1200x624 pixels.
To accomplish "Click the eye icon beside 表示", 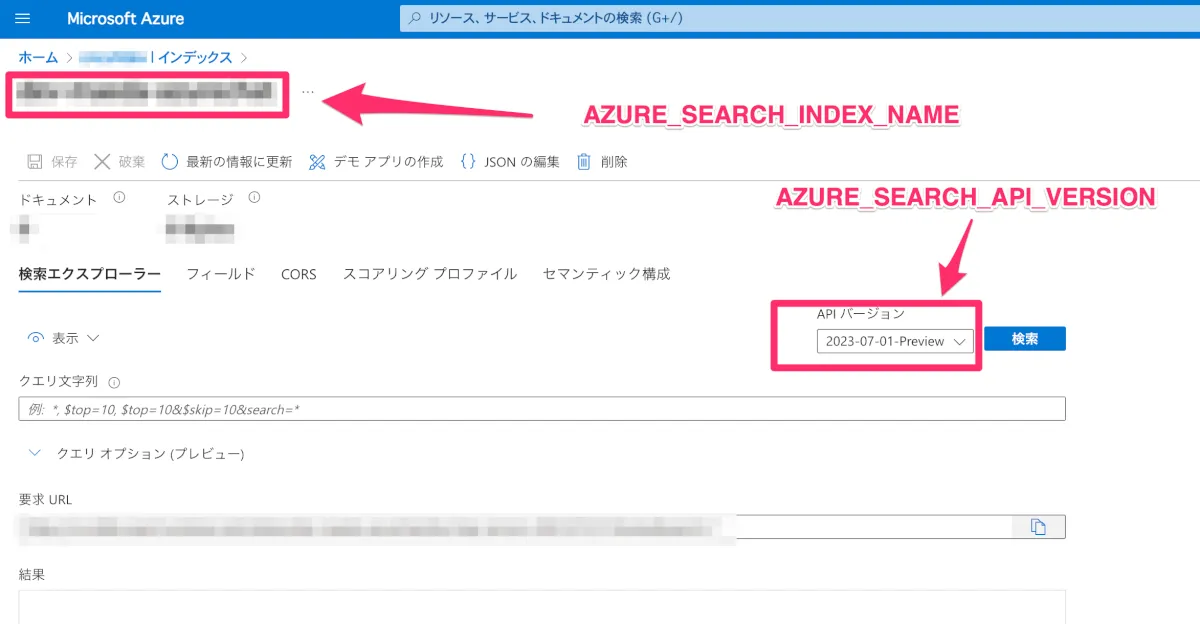I will coord(36,338).
